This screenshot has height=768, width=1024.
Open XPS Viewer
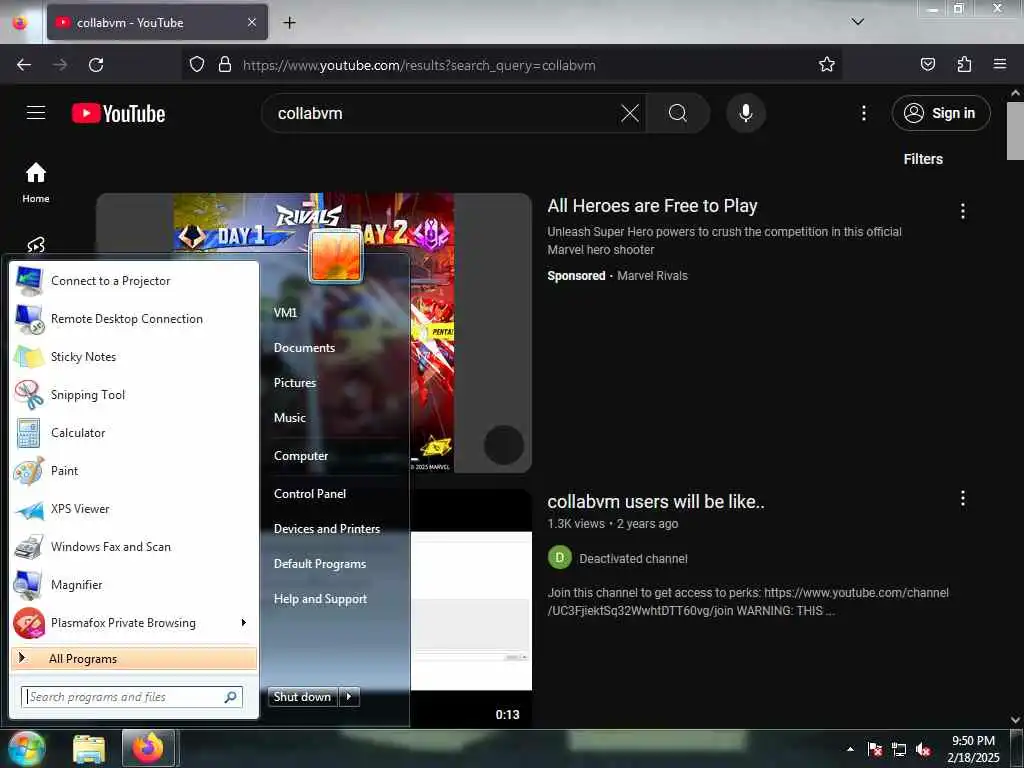[134, 509]
